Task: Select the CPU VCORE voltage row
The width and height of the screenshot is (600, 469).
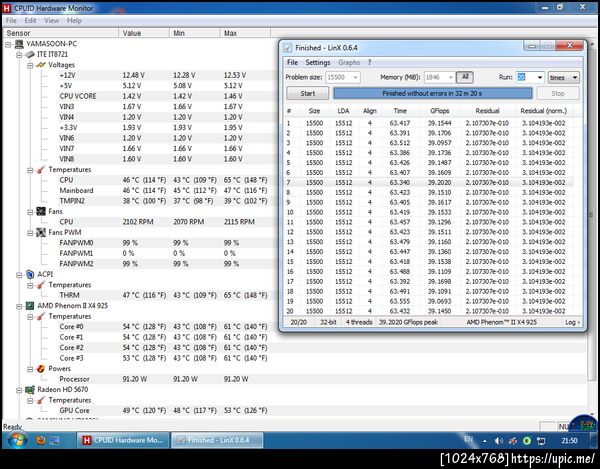Action: tap(163, 96)
